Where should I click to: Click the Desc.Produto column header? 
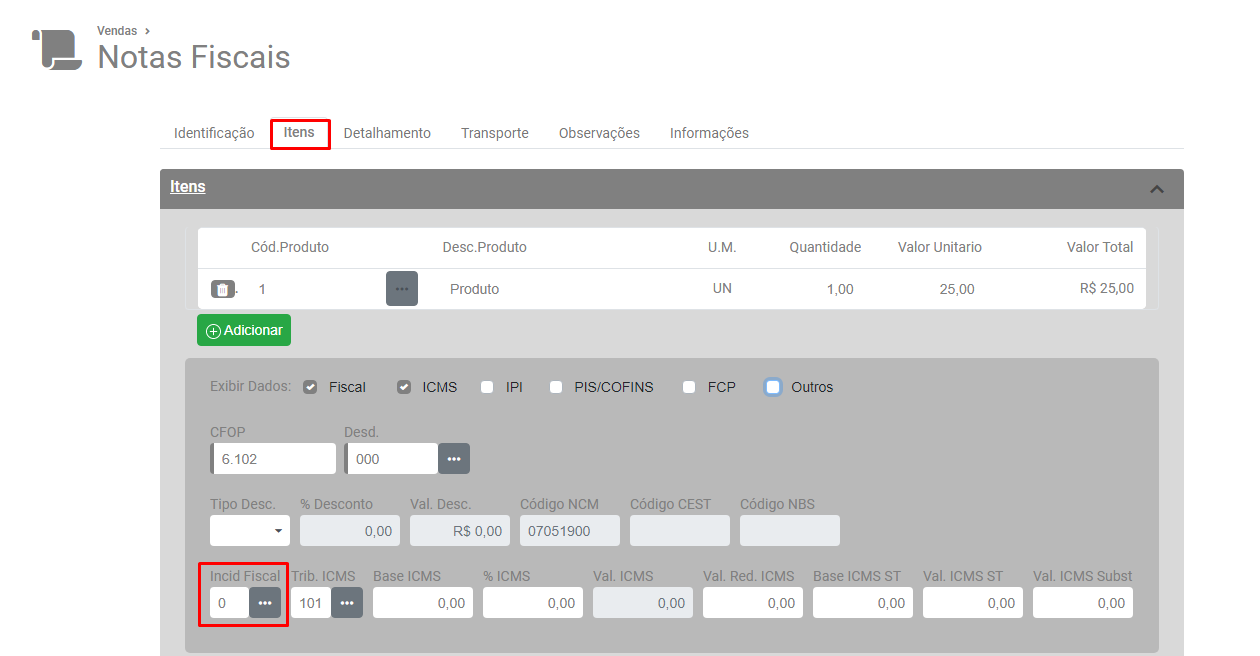coord(485,247)
